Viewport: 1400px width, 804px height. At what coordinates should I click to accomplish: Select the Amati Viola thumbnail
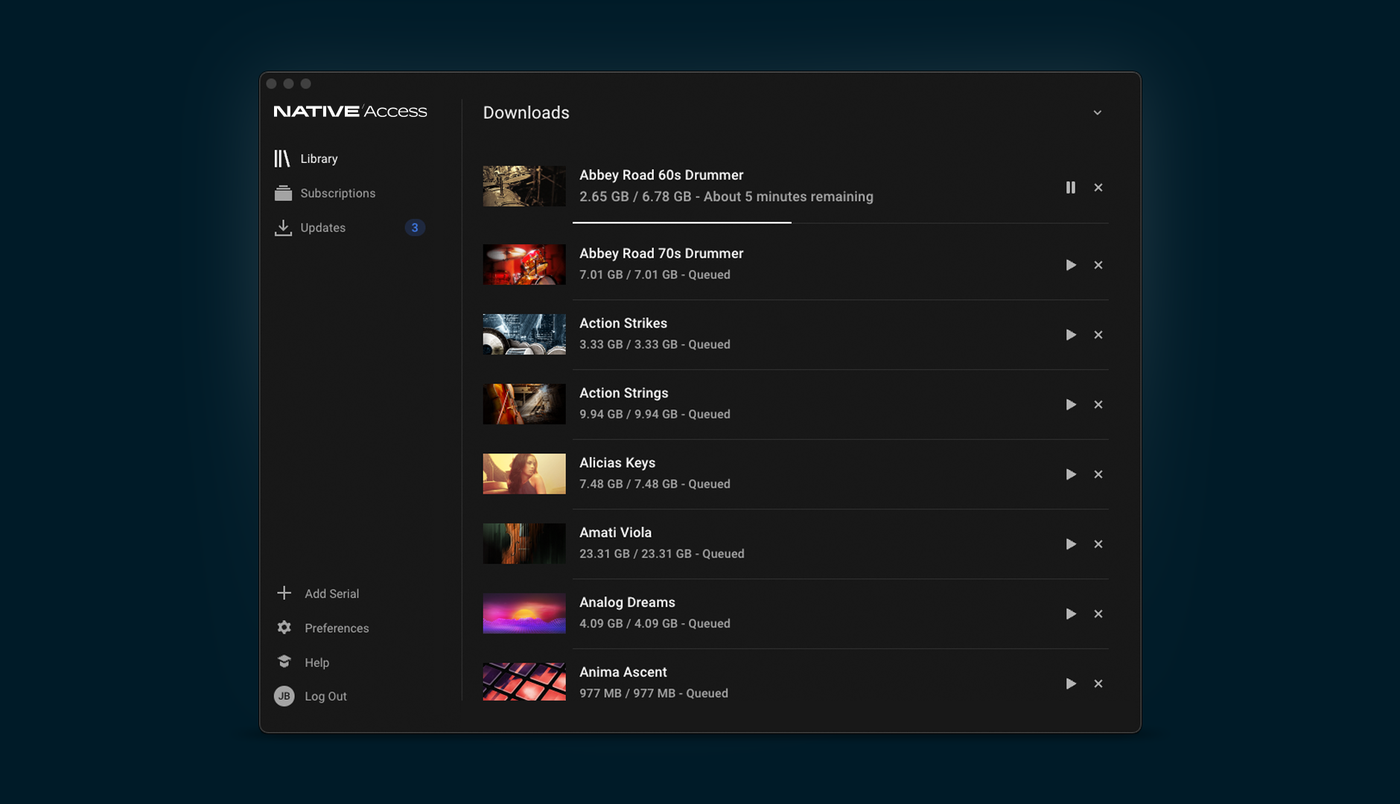pos(524,544)
